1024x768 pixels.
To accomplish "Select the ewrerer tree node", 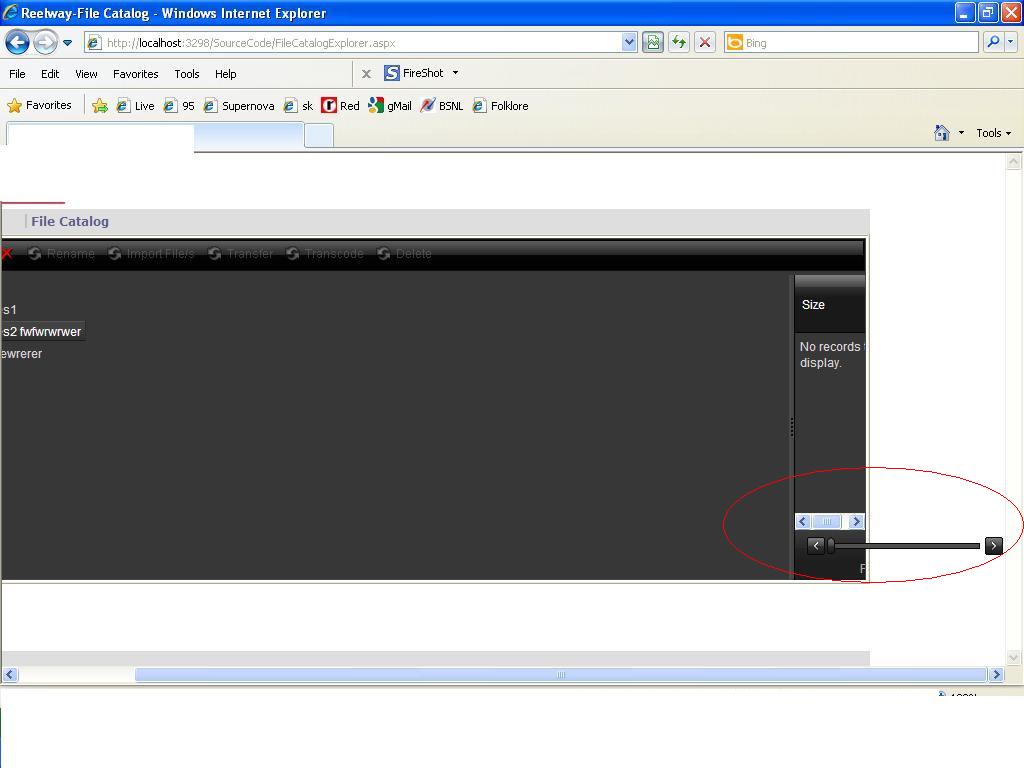I will point(22,354).
